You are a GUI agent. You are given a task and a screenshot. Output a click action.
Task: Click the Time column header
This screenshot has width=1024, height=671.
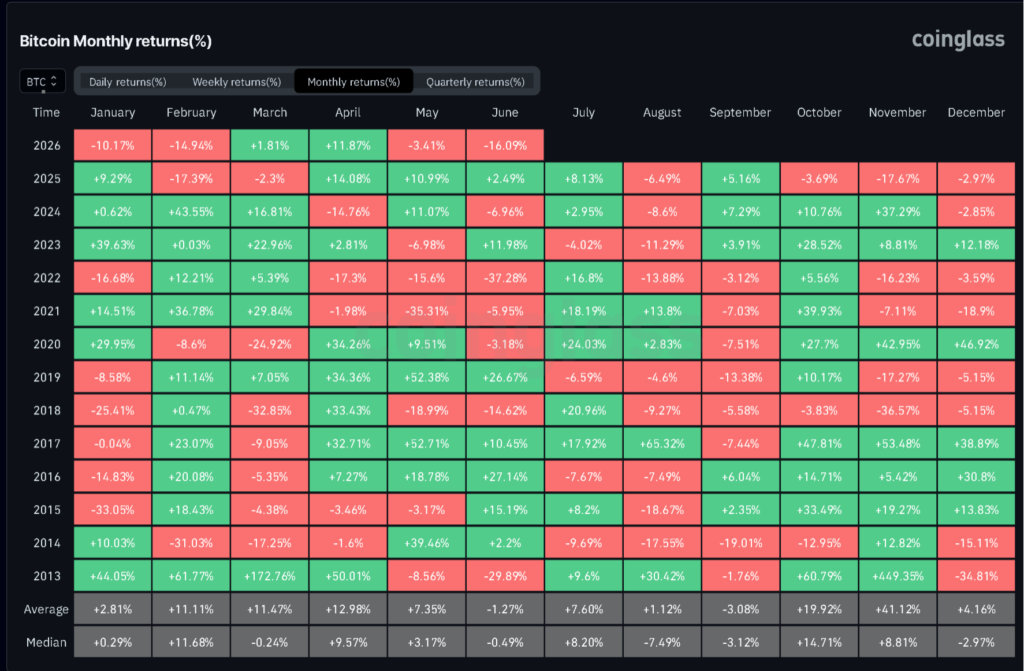[x=46, y=112]
